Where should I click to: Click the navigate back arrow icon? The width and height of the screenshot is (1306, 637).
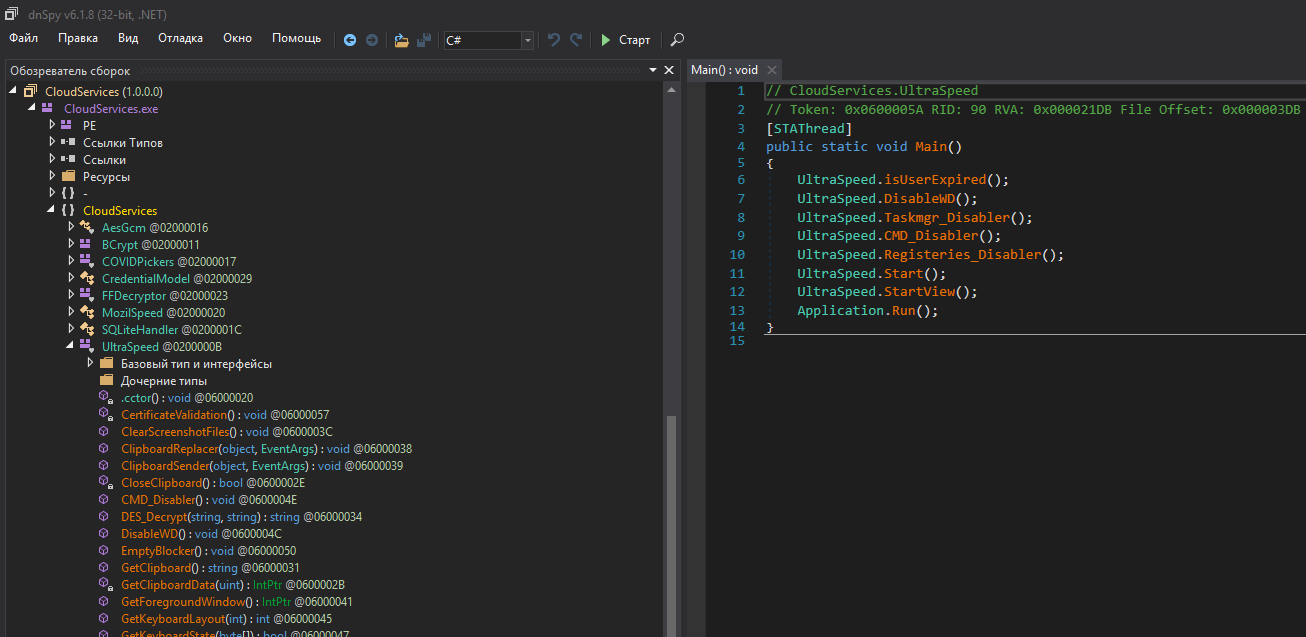click(350, 40)
